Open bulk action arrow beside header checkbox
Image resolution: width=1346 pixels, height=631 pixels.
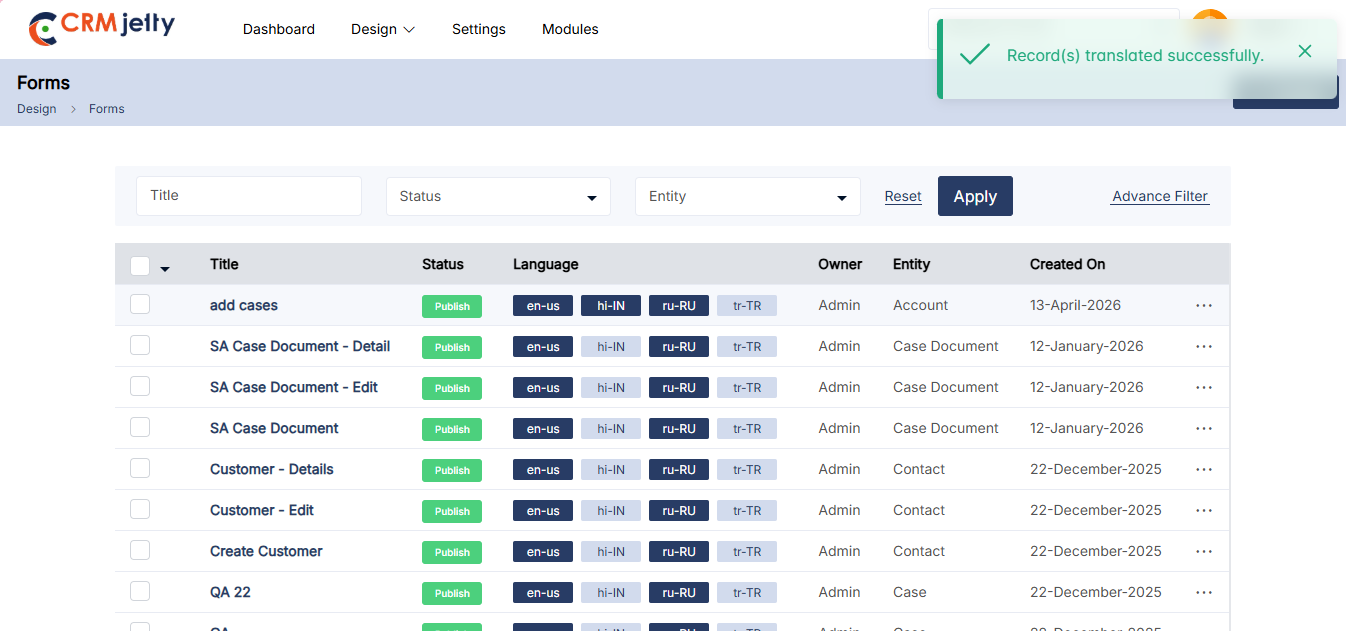(x=165, y=268)
